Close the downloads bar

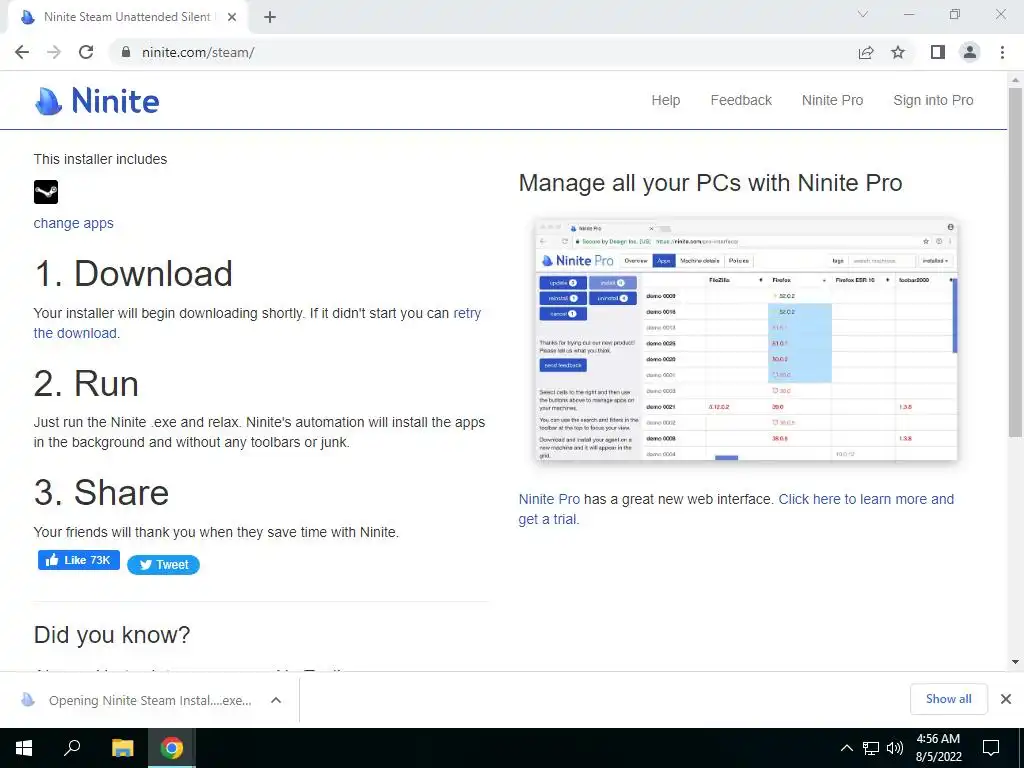[x=1006, y=699]
